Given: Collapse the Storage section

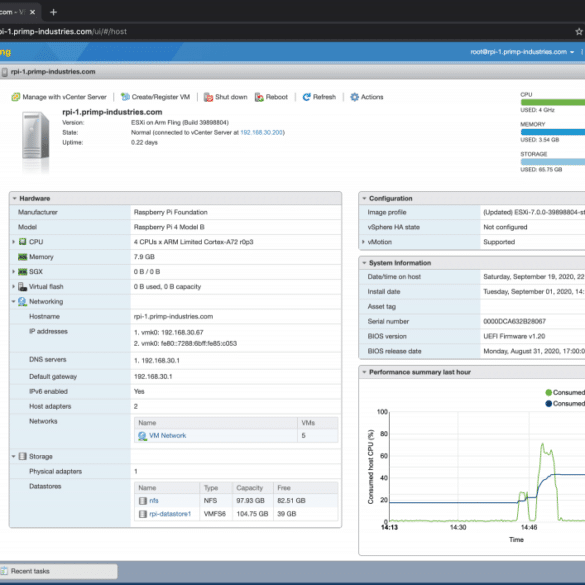Looking at the screenshot, I should [13, 456].
